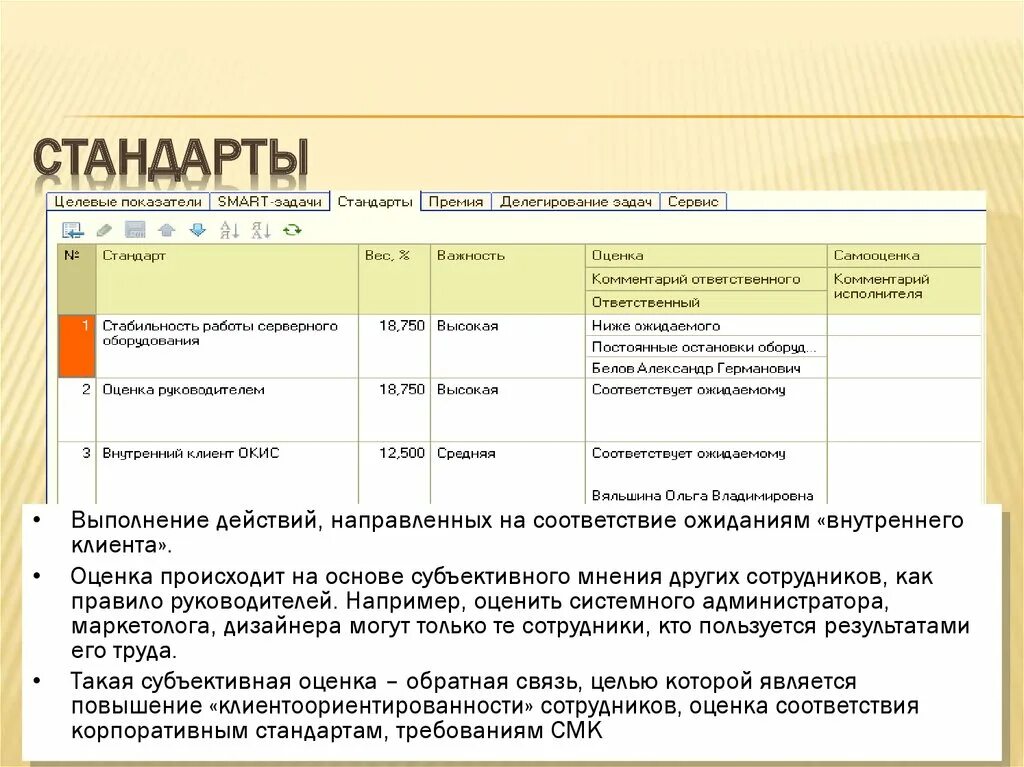
Task: Switch to the Делегирование задач tab
Action: click(575, 202)
